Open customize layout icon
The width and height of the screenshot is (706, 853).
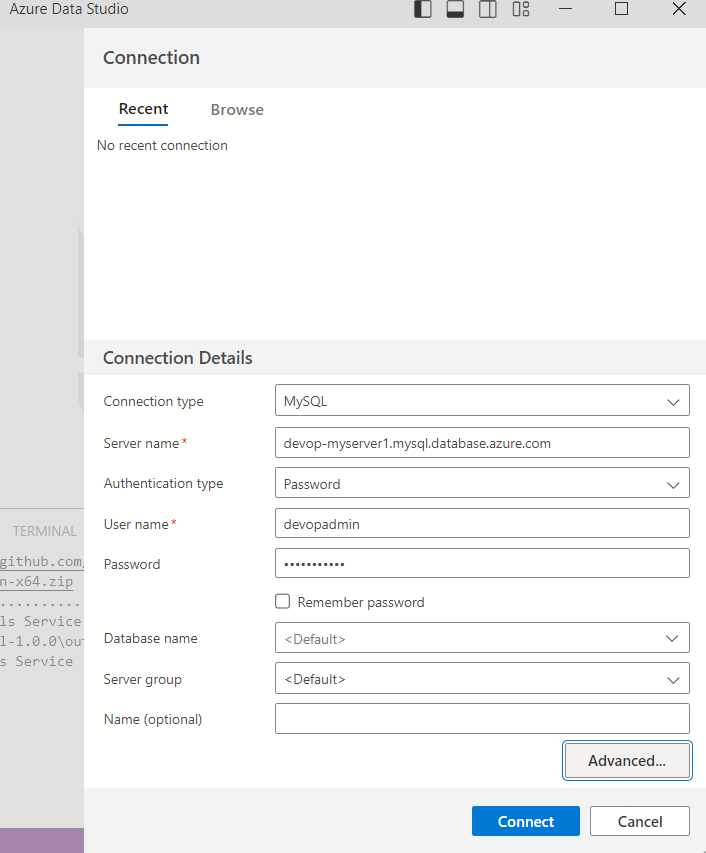coord(521,9)
